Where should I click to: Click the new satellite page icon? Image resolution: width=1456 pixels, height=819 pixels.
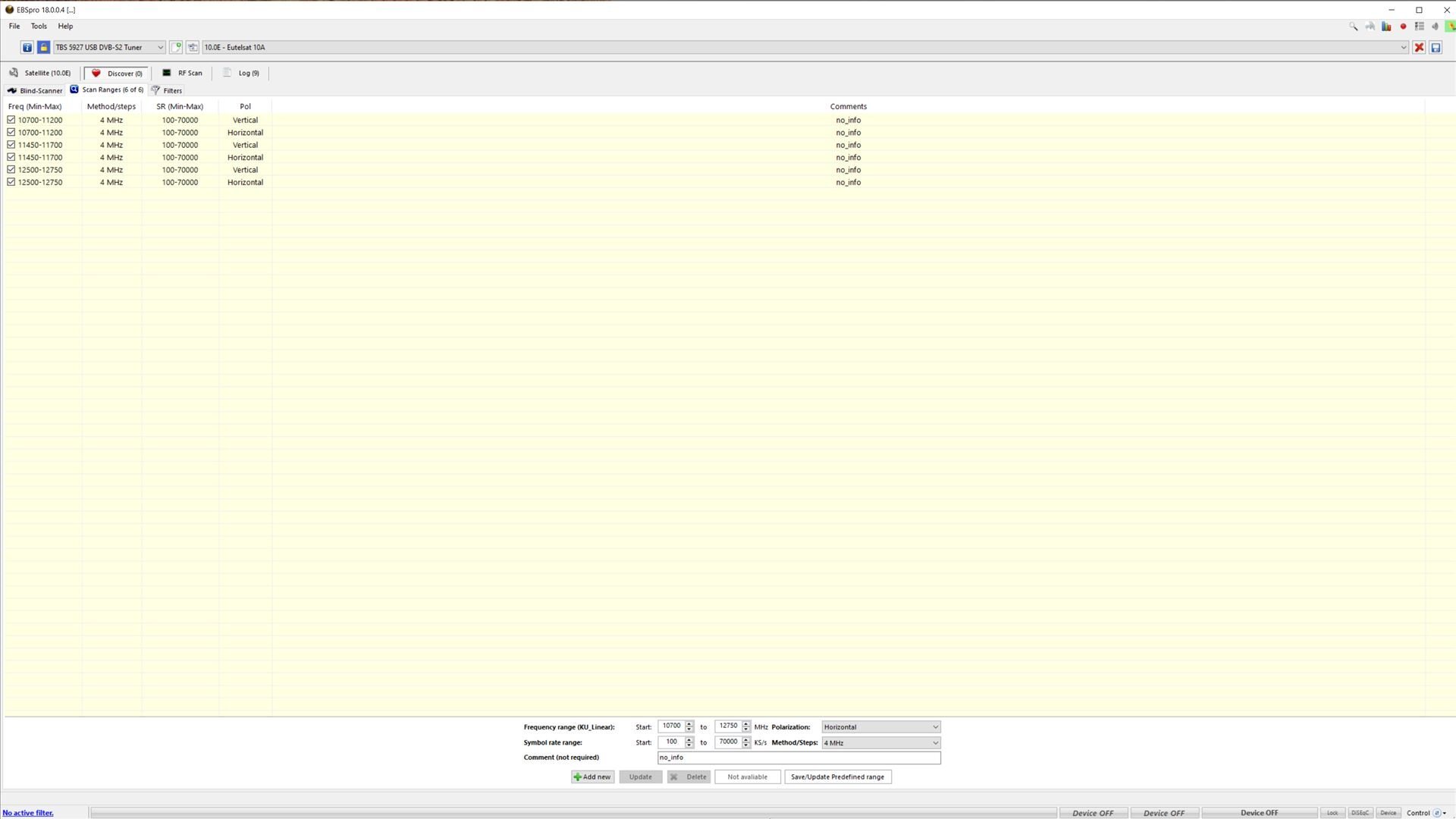click(176, 47)
